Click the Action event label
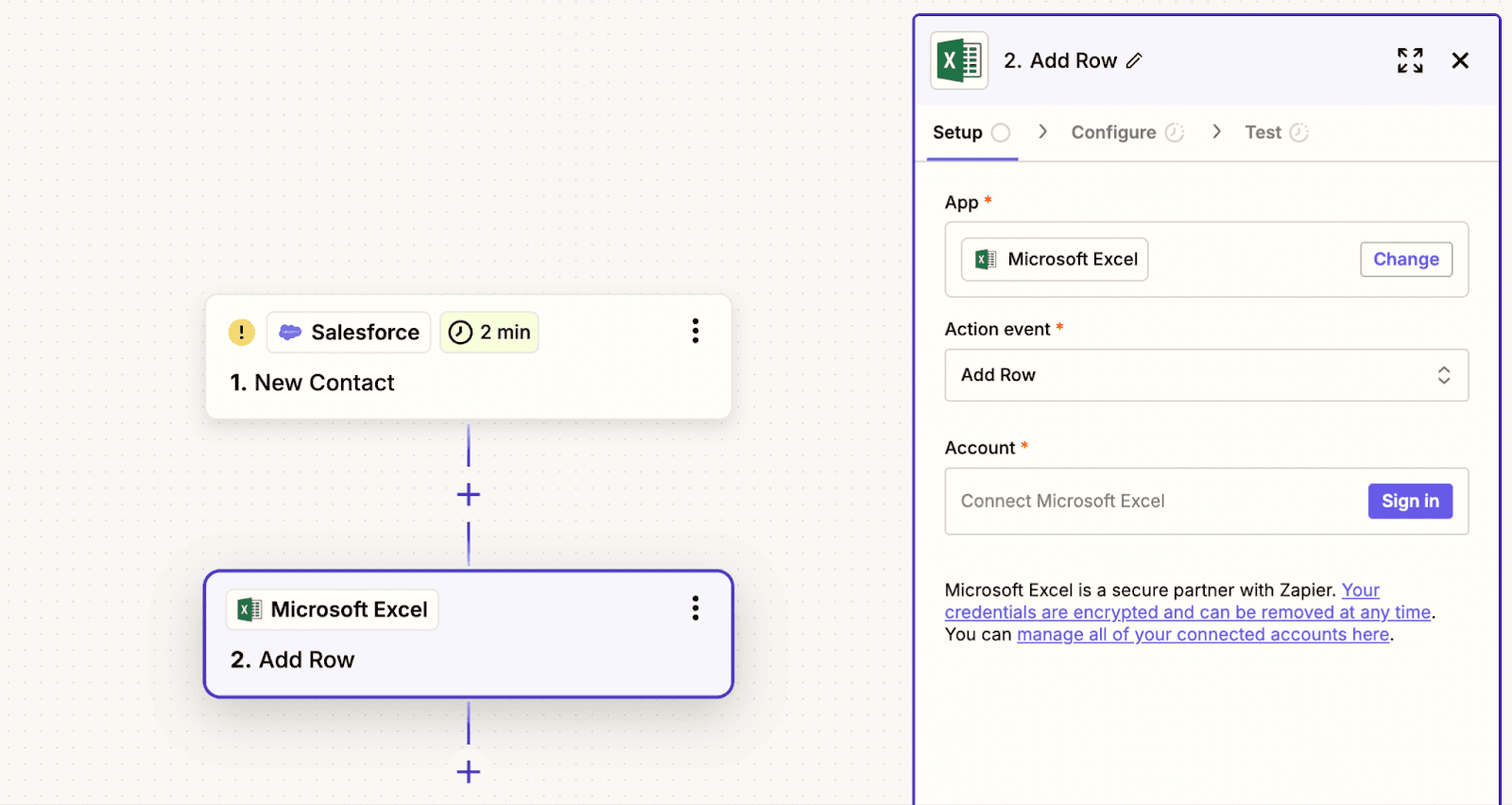The image size is (1512, 805). click(997, 329)
